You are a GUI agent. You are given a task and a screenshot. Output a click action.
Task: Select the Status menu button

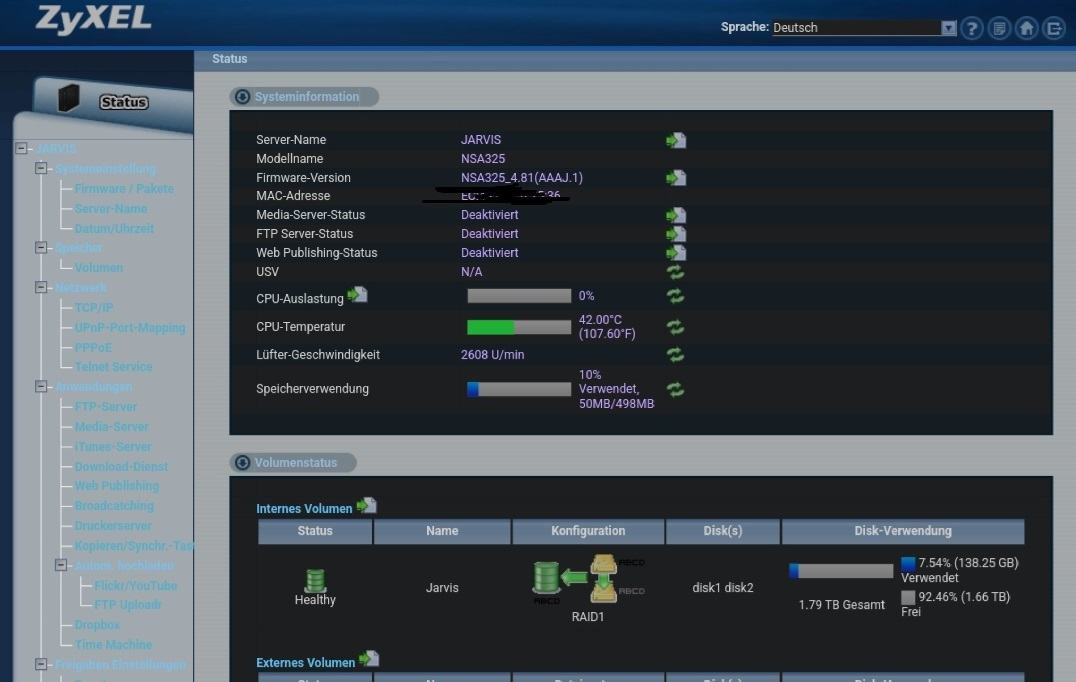(x=124, y=102)
